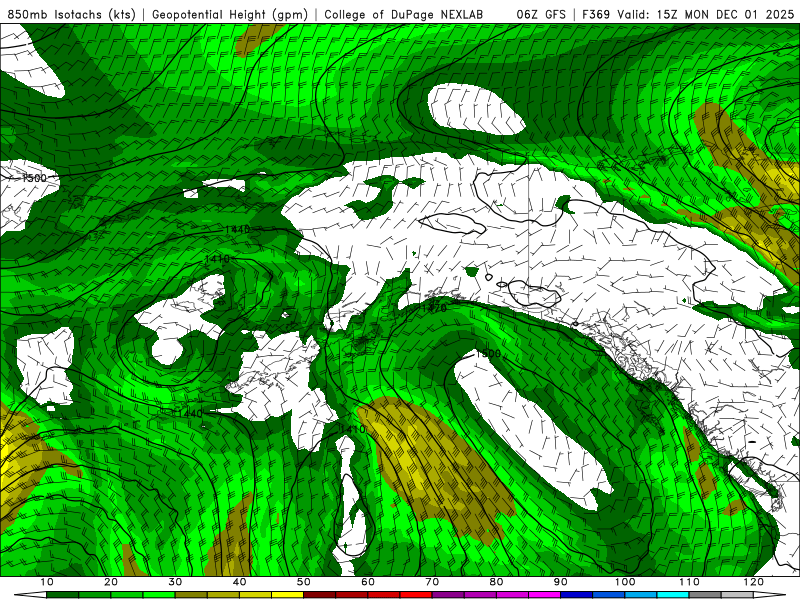Click the scale label '50' on the color bar
This screenshot has height=600, width=800.
tap(304, 582)
